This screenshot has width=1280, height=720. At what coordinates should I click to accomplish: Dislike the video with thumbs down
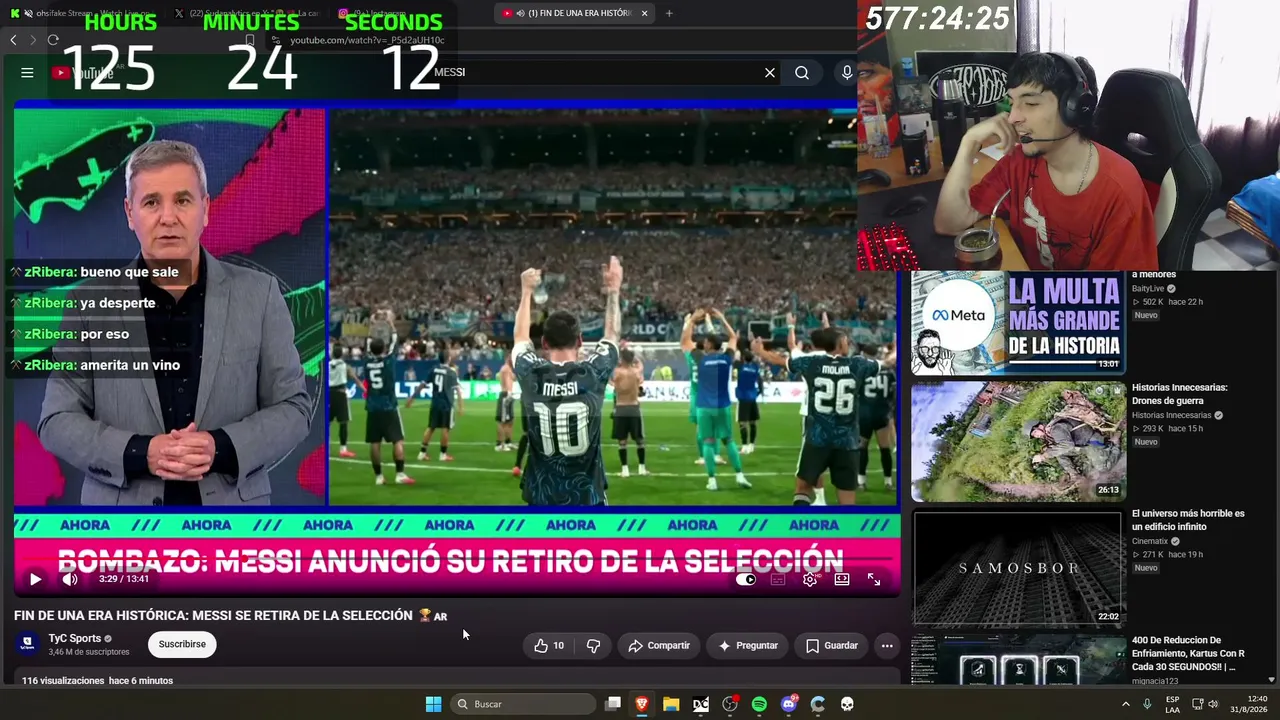(593, 646)
